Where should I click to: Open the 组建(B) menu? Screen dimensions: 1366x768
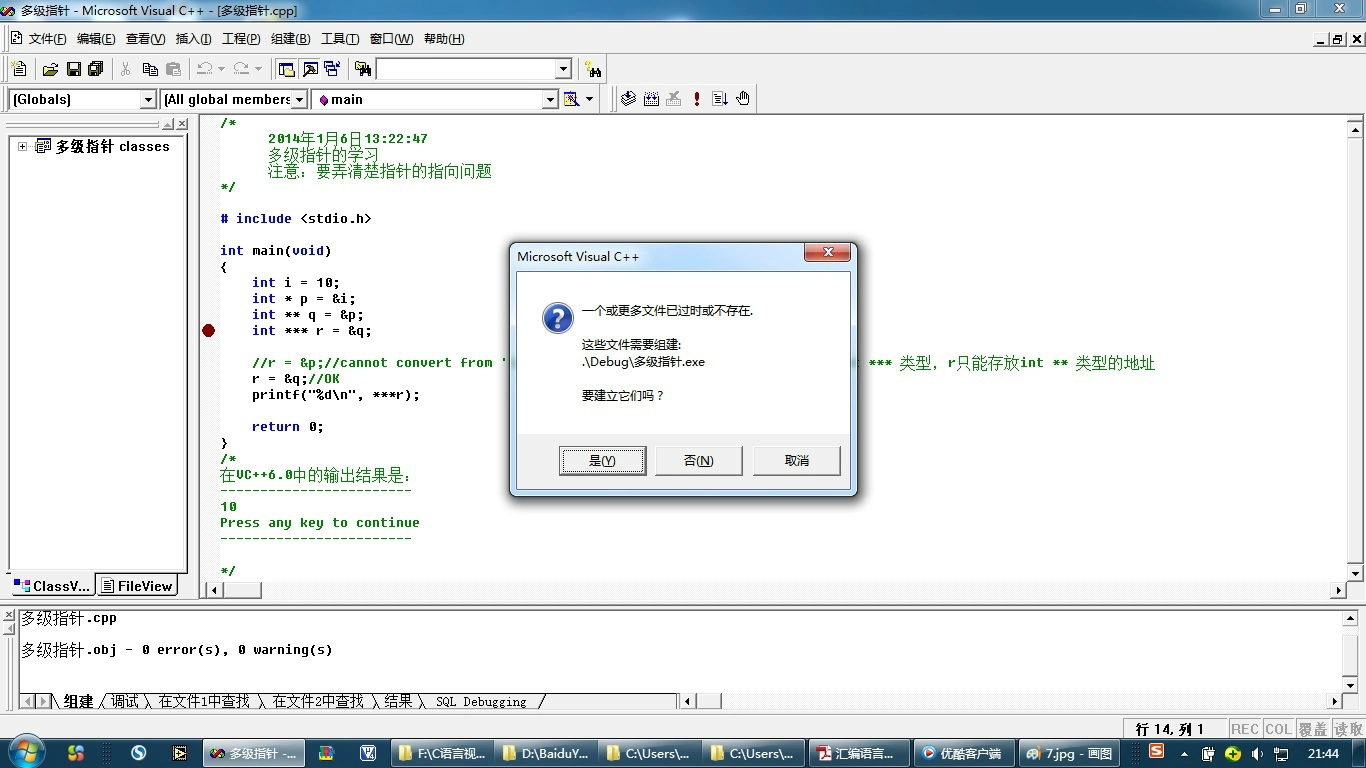tap(290, 39)
